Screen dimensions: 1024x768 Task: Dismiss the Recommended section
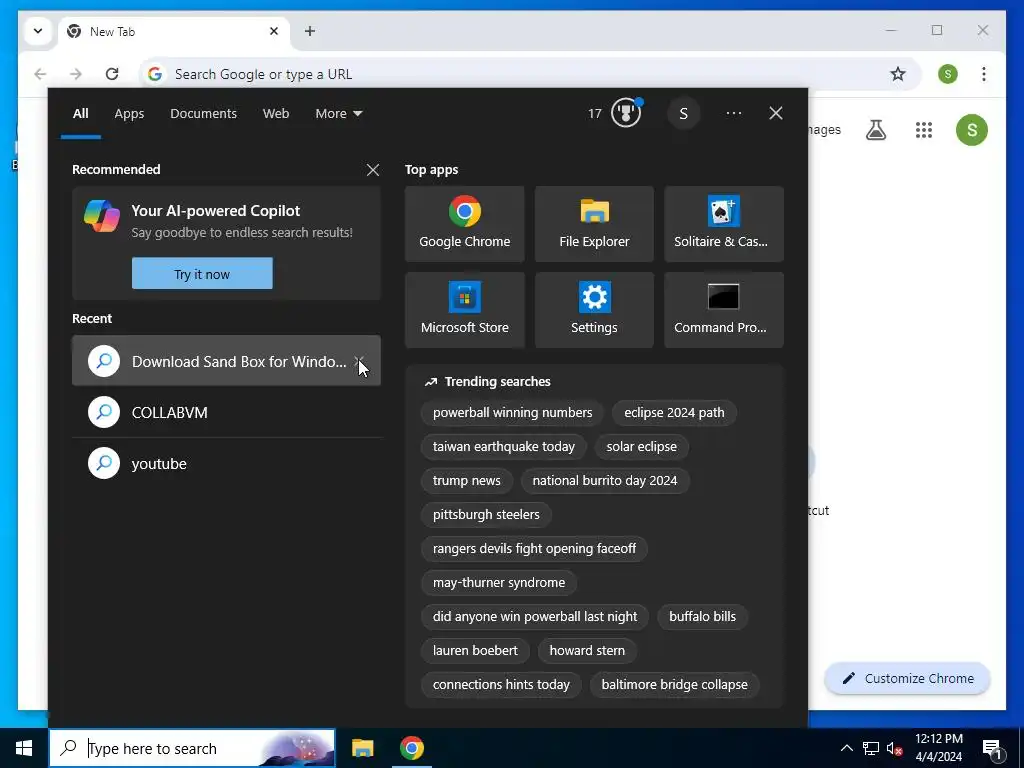point(373,170)
